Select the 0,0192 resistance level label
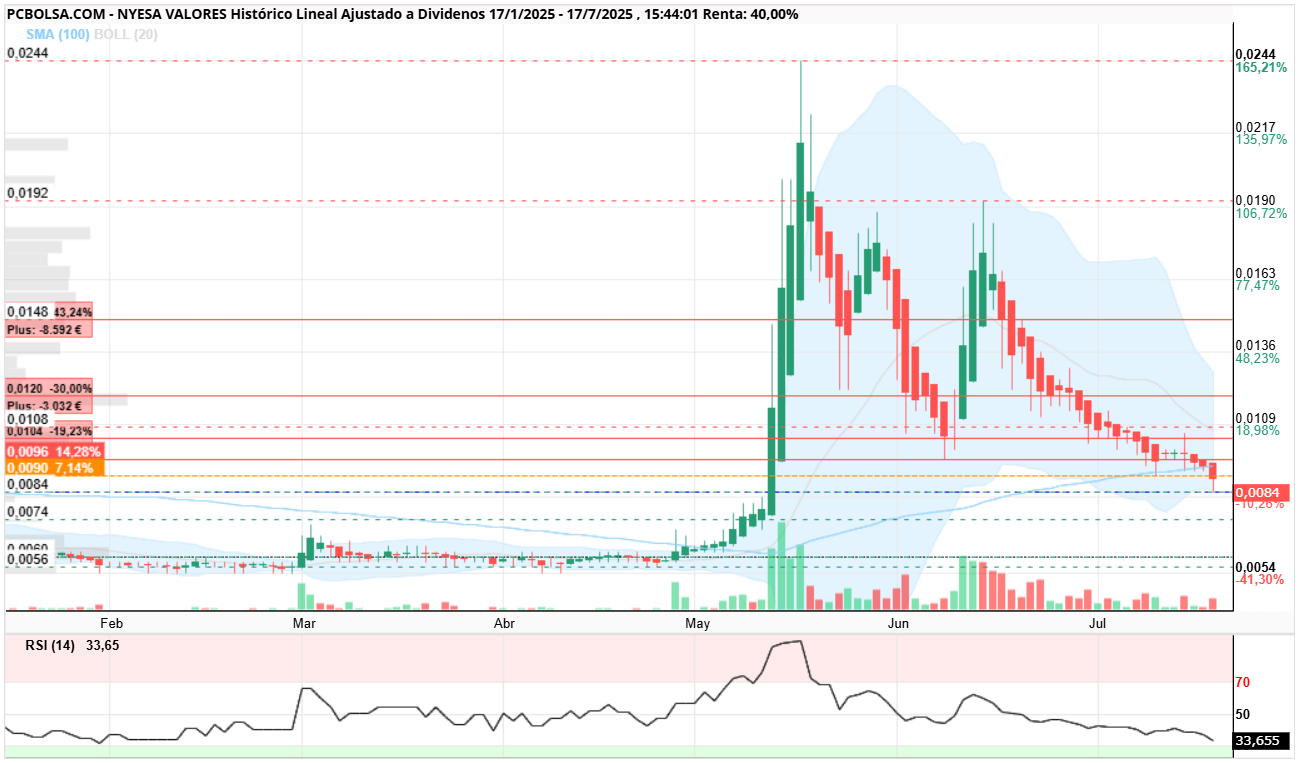Screen dimensions: 1299x763 coord(27,192)
